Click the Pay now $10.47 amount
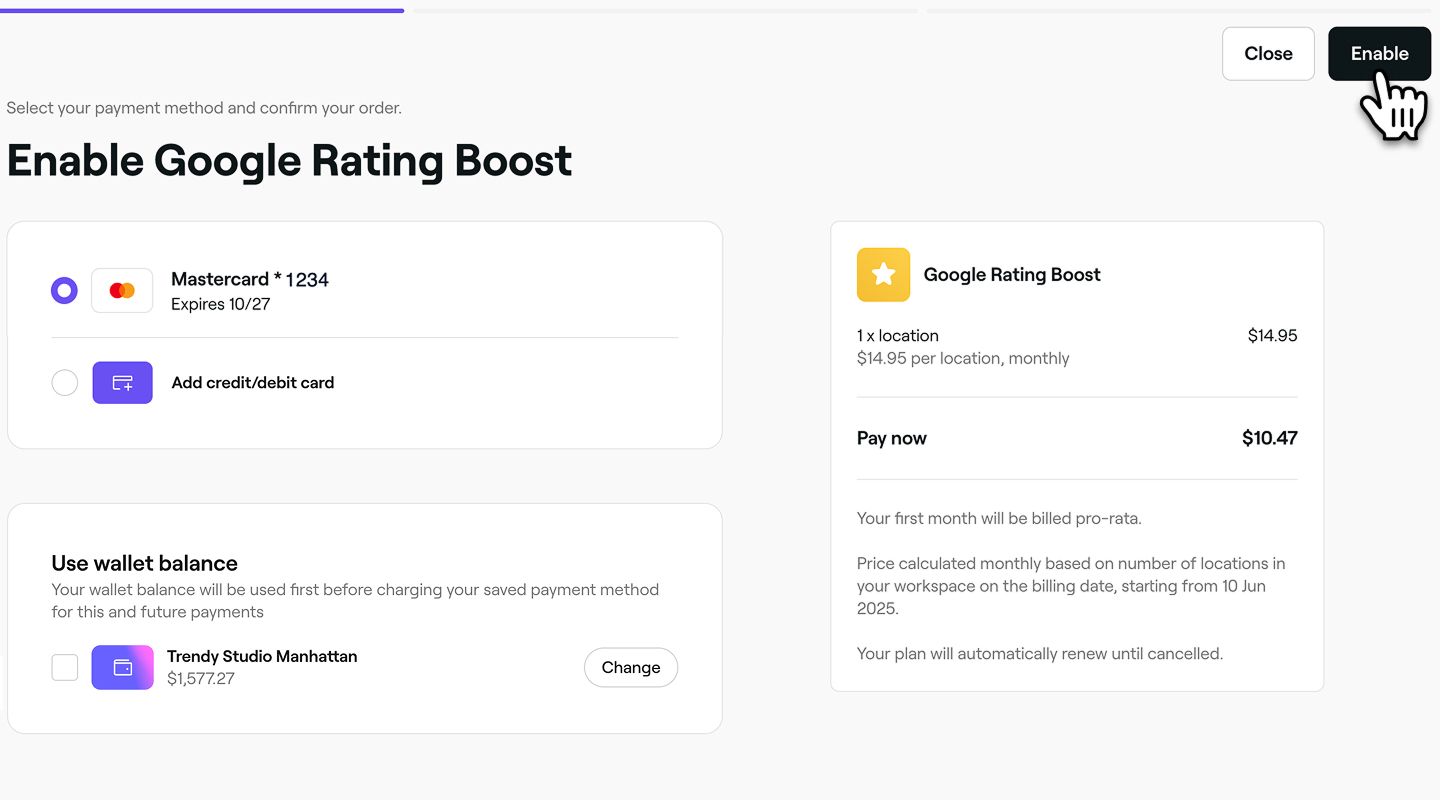 pyautogui.click(x=1270, y=438)
